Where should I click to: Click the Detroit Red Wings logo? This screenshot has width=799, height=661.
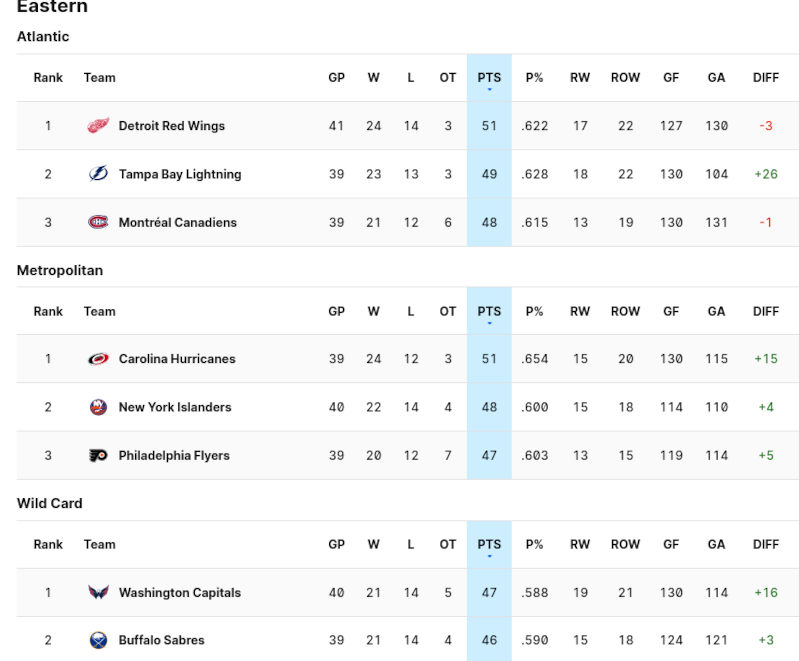pos(97,126)
